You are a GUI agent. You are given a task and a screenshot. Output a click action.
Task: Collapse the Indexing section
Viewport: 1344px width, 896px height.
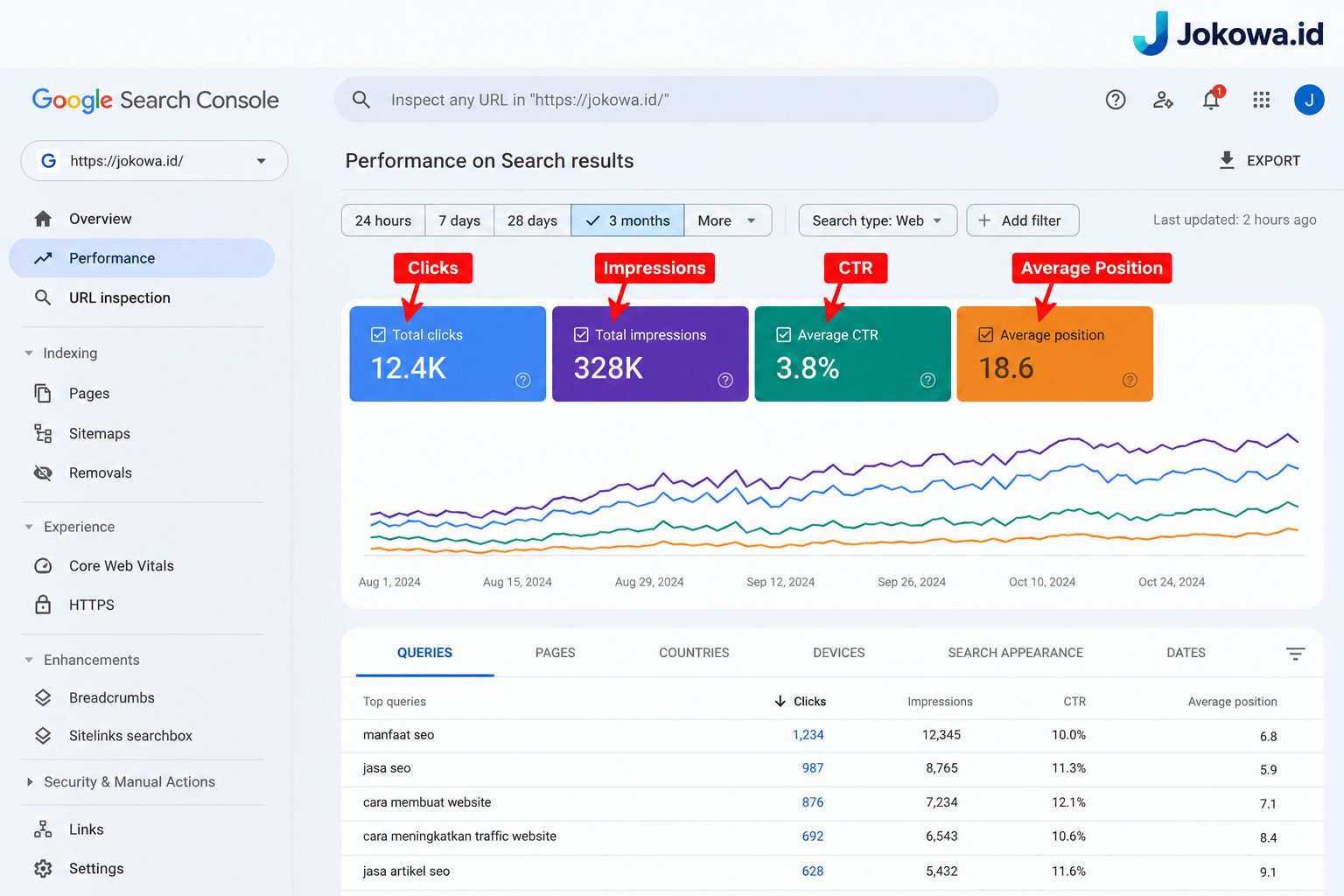29,353
